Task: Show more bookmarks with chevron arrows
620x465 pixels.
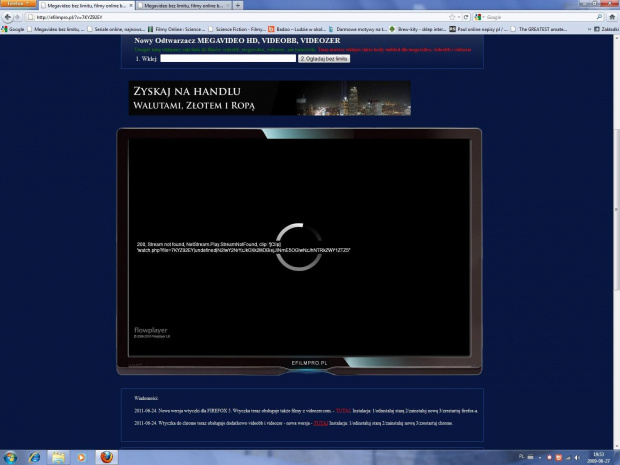Action: (589, 29)
